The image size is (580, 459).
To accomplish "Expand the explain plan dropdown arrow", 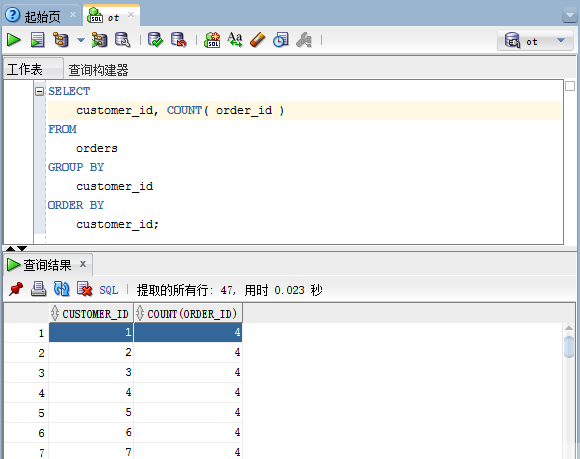I will click(81, 40).
